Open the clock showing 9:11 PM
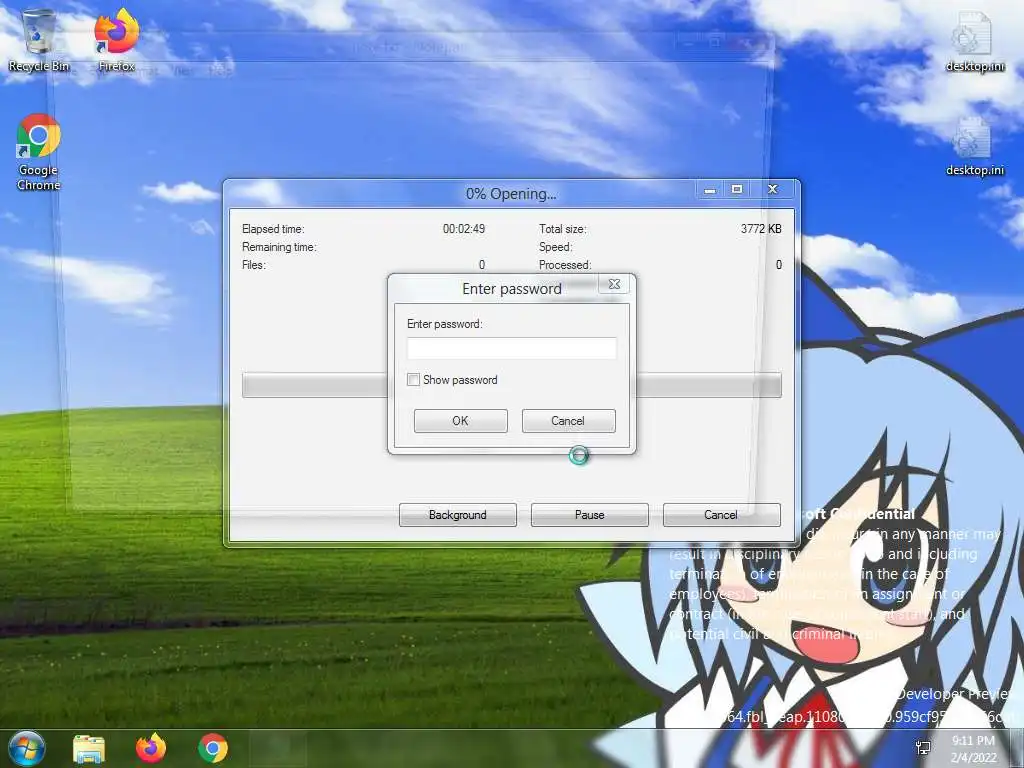Screen dimensions: 1024x768 (973, 749)
